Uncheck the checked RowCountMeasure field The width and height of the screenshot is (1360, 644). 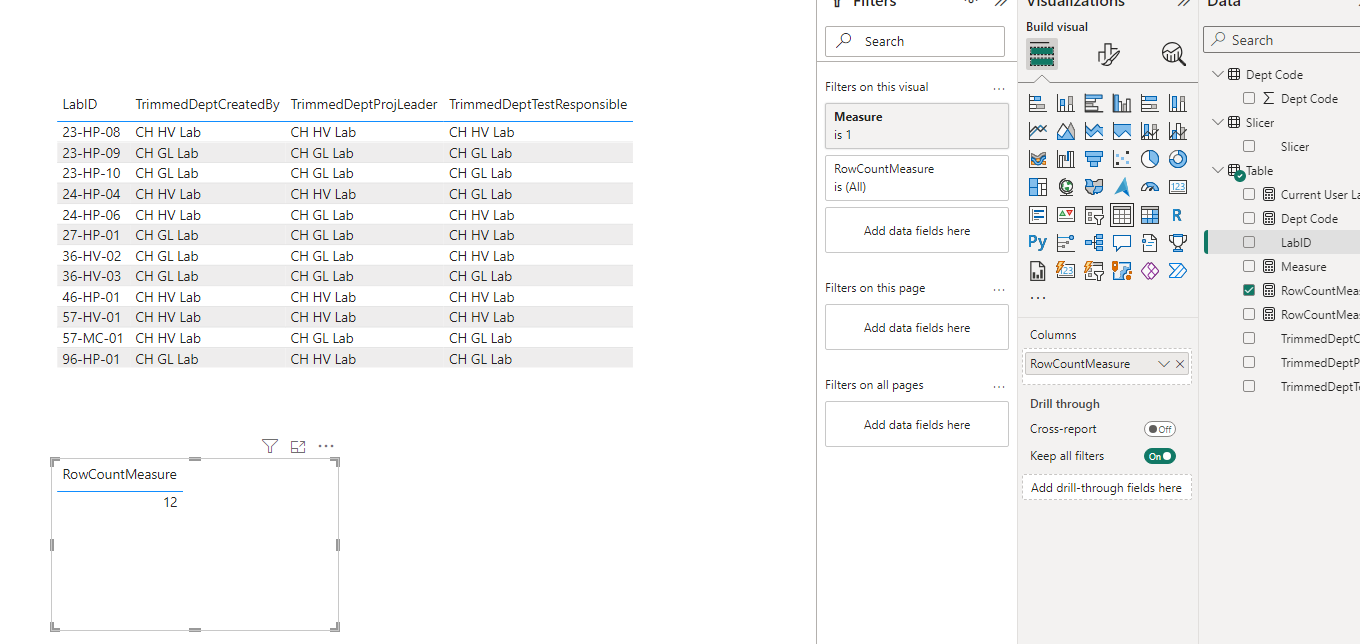1249,290
